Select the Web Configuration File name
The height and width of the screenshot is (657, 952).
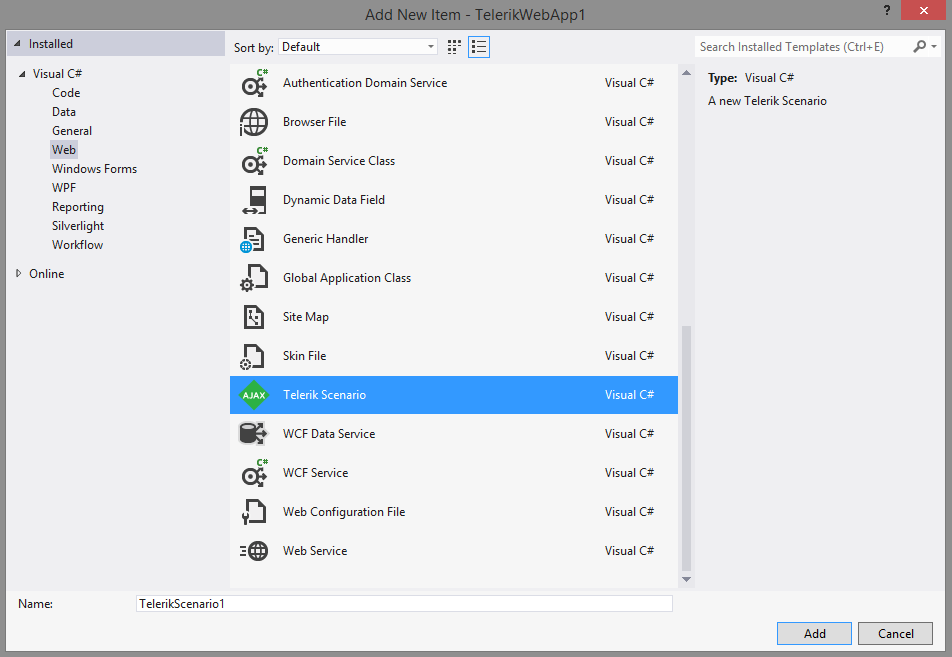344,512
